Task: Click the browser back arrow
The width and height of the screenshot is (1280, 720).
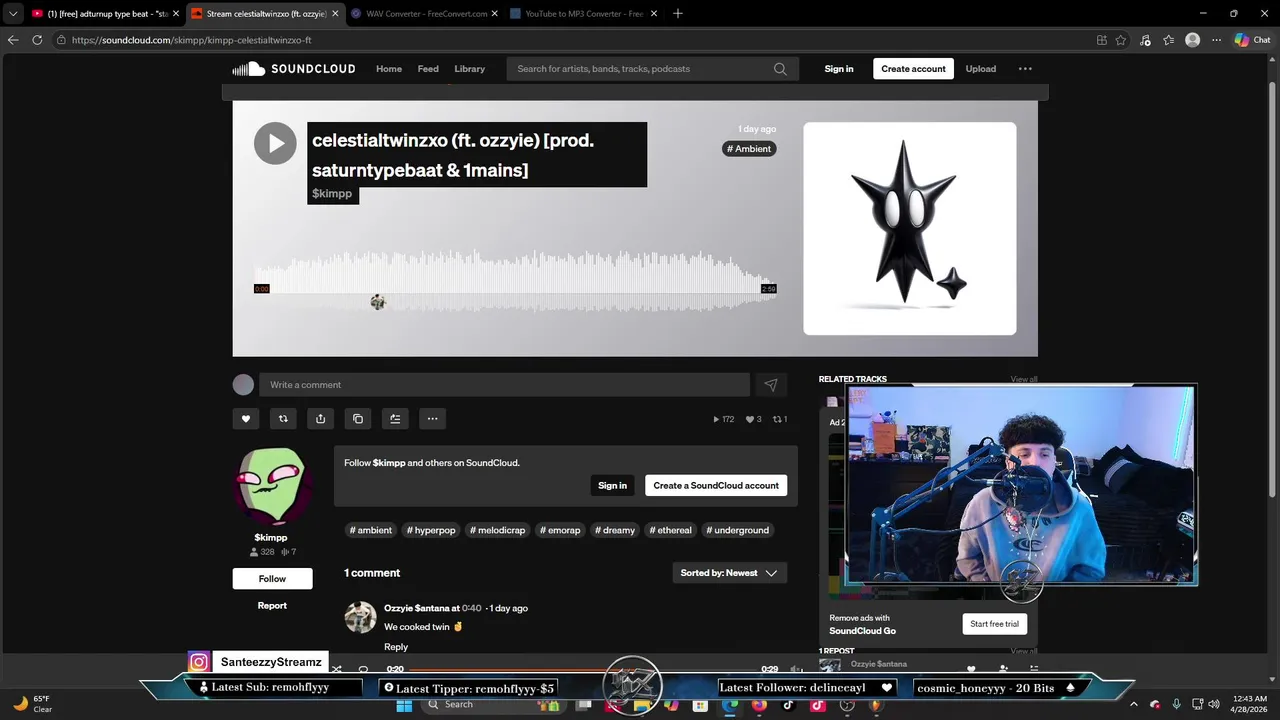Action: point(13,40)
